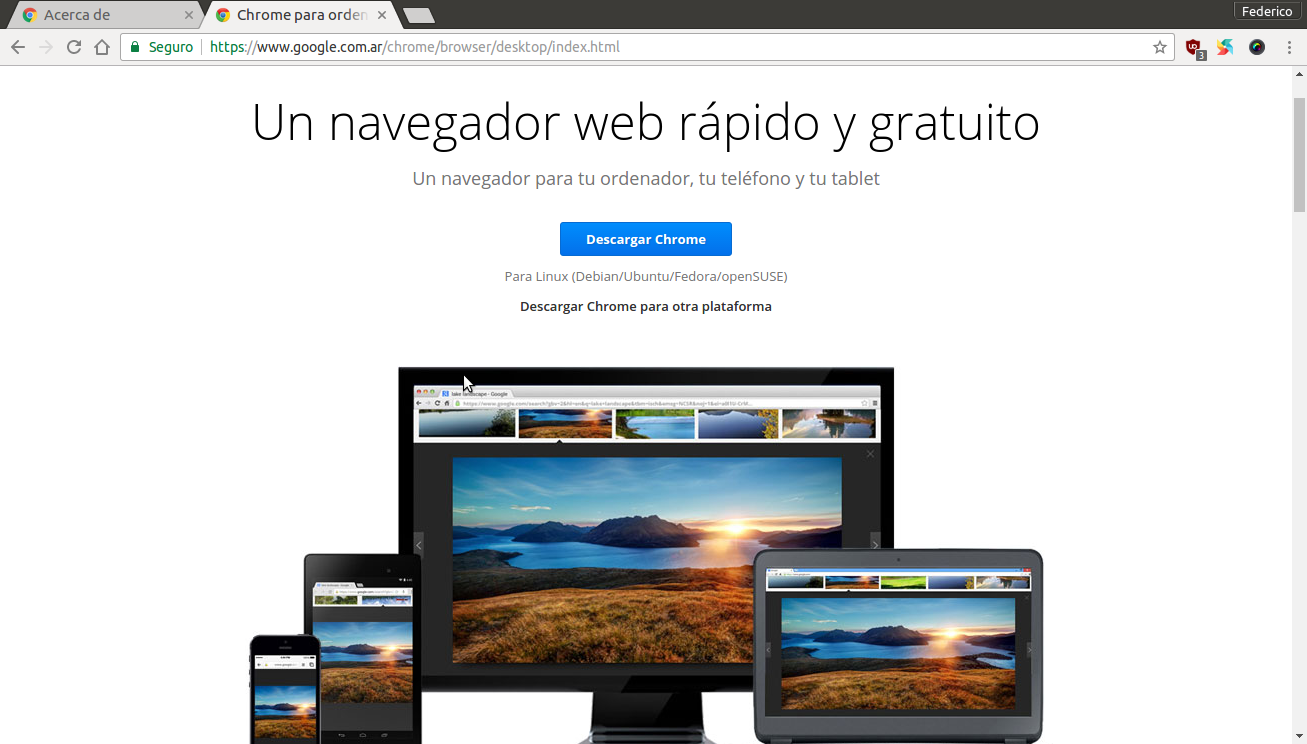Open the home page icon
1307x744 pixels.
click(101, 47)
